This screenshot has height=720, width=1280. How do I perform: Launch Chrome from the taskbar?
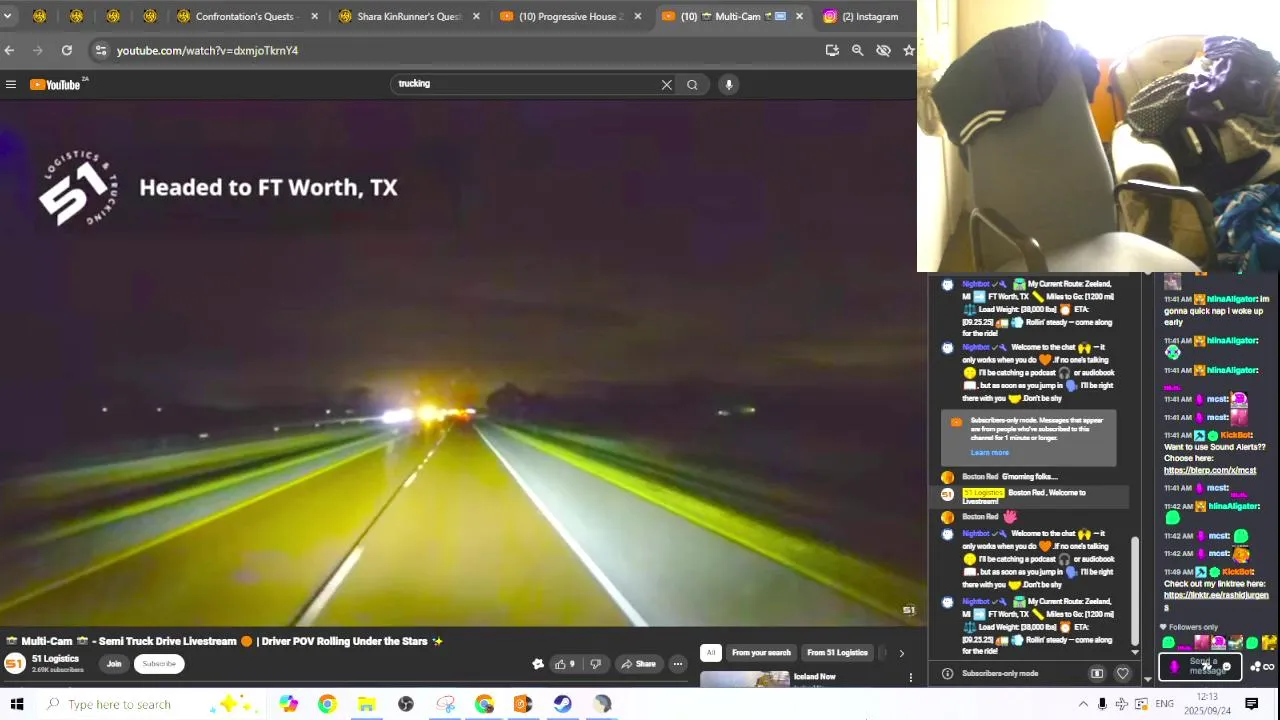327,704
